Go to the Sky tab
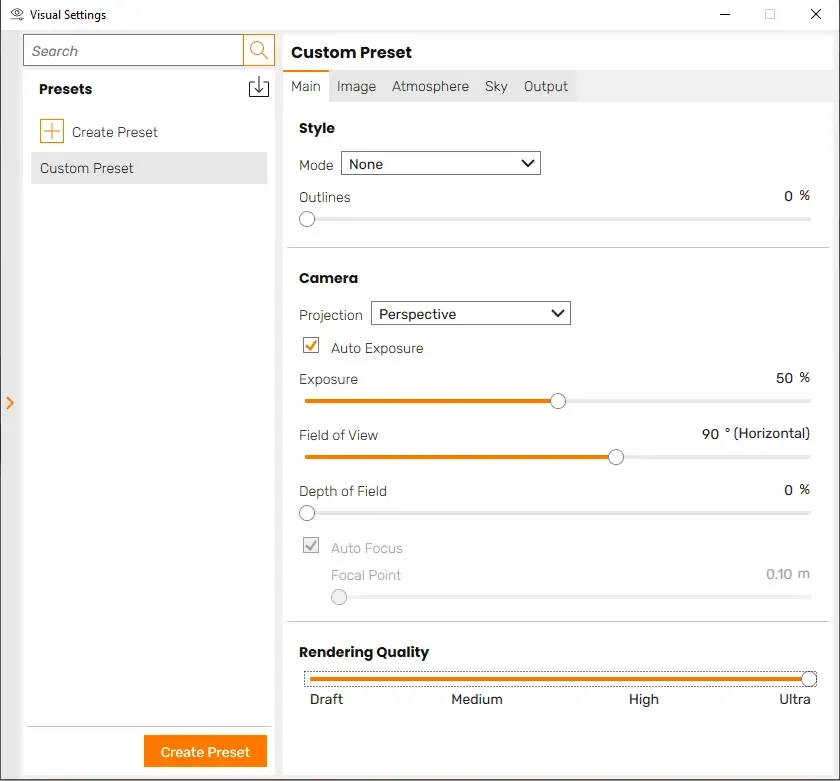This screenshot has height=781, width=840. point(496,86)
